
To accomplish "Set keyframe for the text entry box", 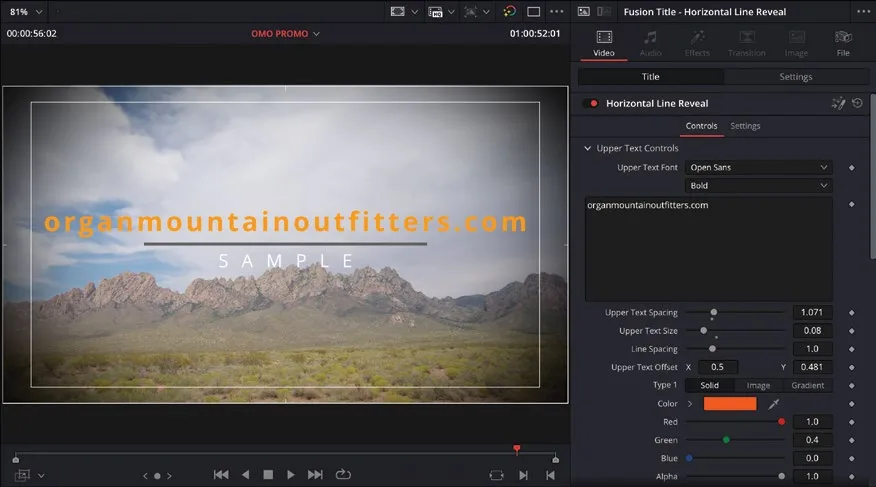I will [851, 204].
